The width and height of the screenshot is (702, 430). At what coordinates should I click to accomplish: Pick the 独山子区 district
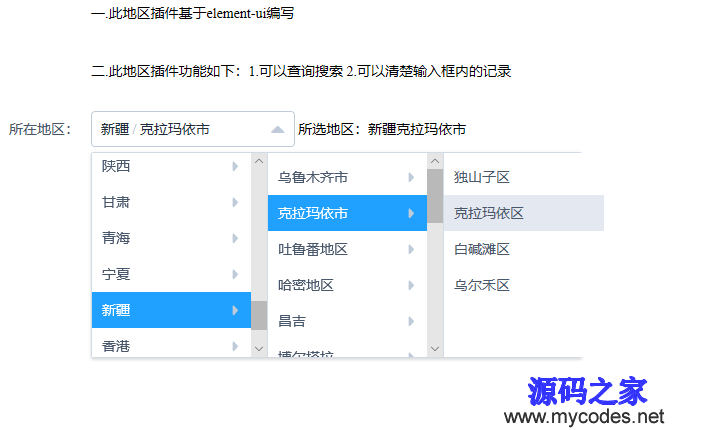(524, 177)
